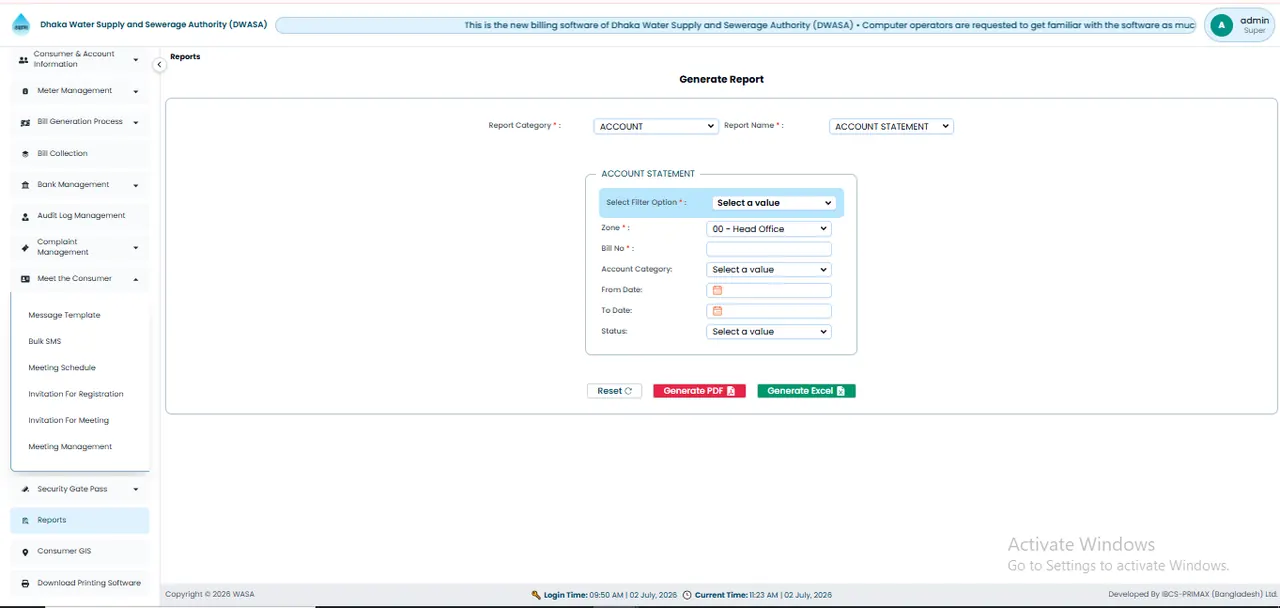Image resolution: width=1280 pixels, height=608 pixels.
Task: Click the Complaint Management icon
Action: tap(25, 247)
